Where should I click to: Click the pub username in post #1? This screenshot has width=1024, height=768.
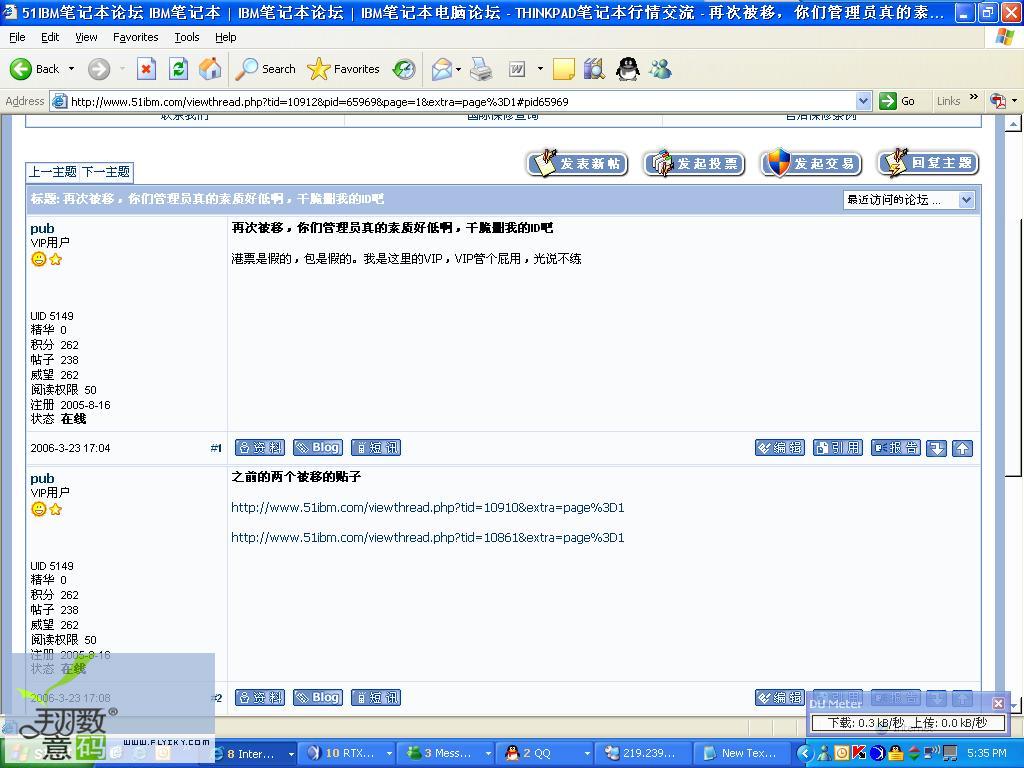pyautogui.click(x=42, y=228)
